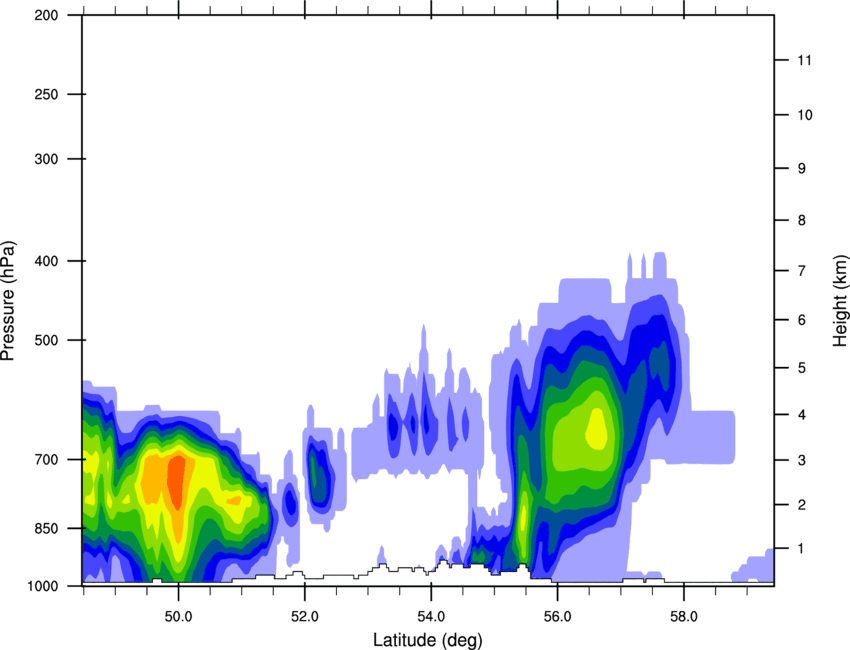Click the 9 km height label
Image resolution: width=850 pixels, height=650 pixels.
pos(802,169)
